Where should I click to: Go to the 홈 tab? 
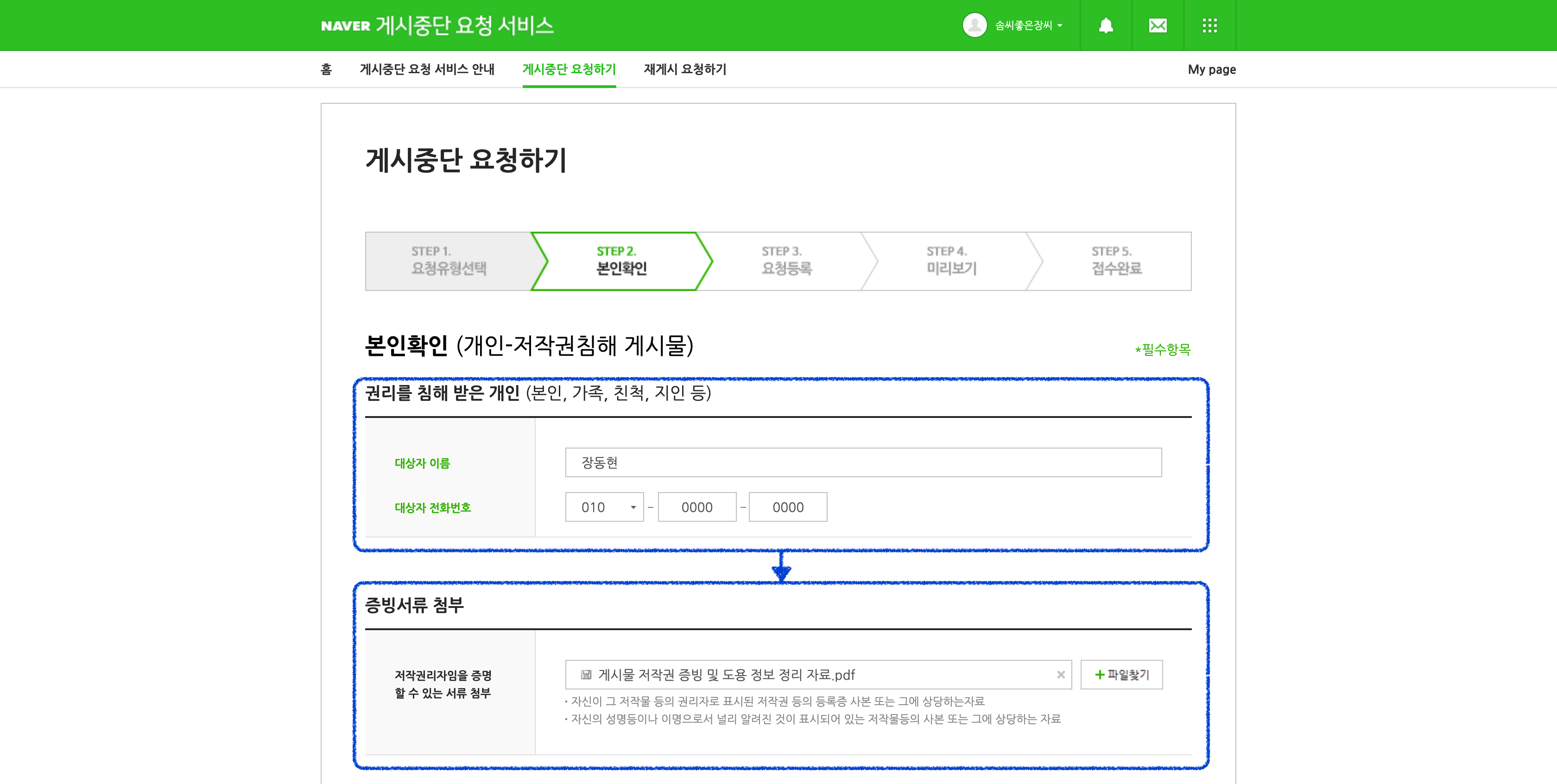(326, 70)
